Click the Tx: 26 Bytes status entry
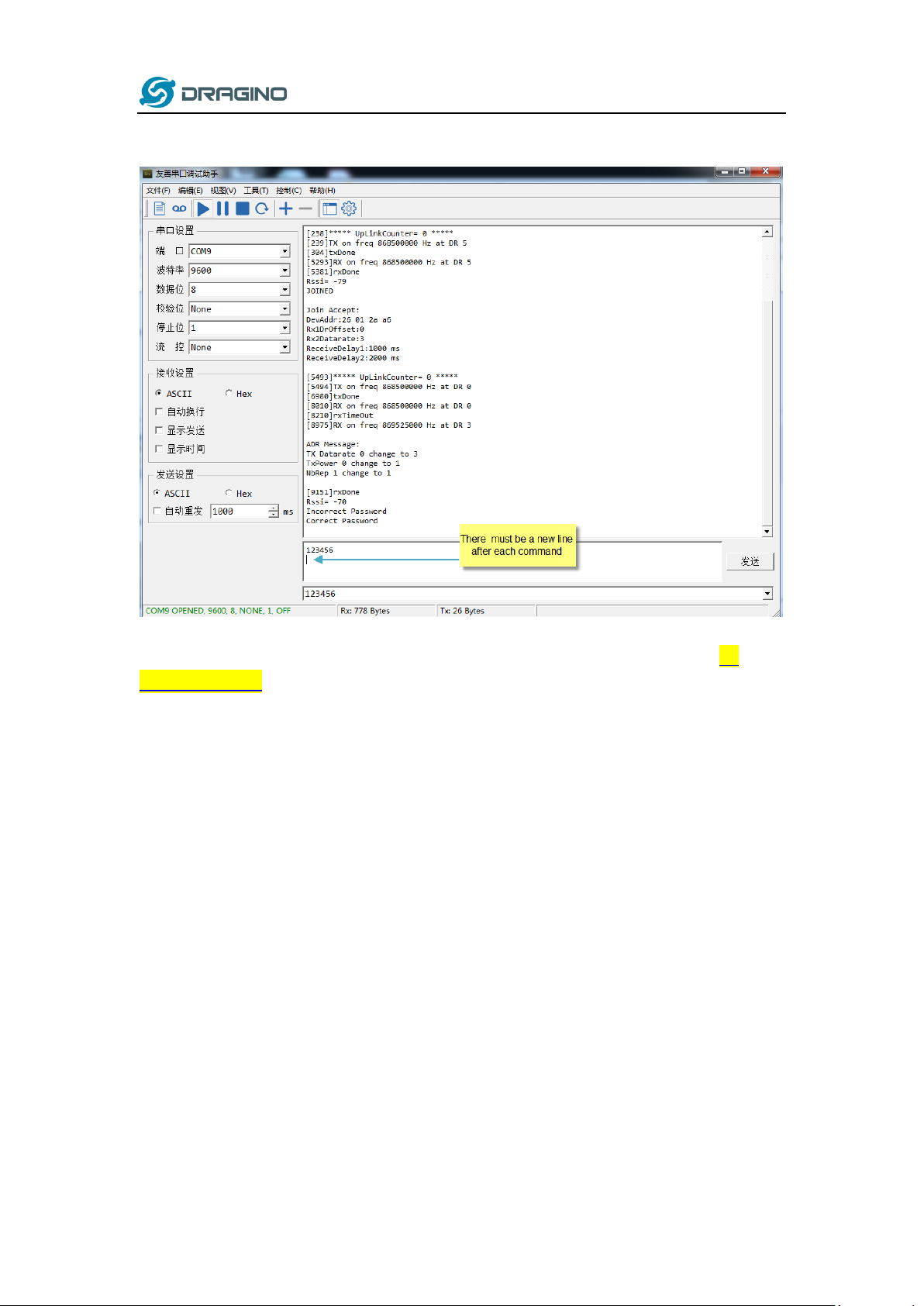924x1306 pixels. coord(462,611)
